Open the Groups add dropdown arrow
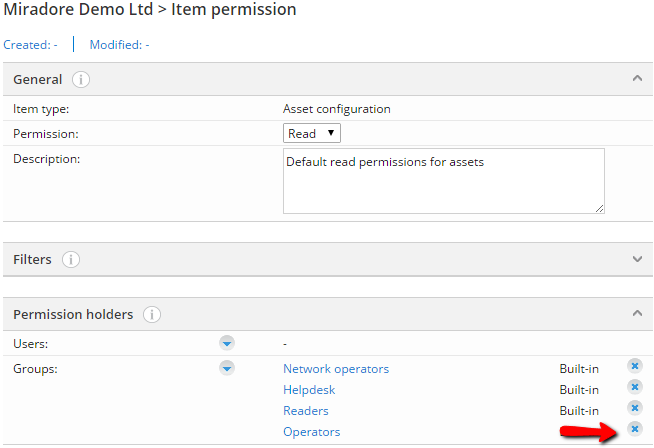The width and height of the screenshot is (654, 448). tap(227, 368)
